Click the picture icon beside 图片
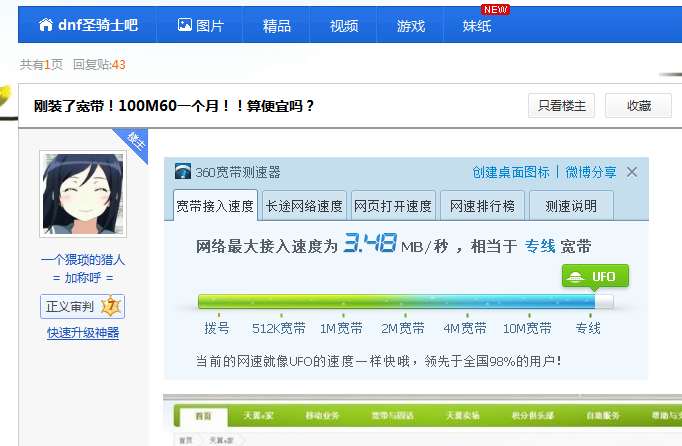The width and height of the screenshot is (682, 446). tap(184, 24)
